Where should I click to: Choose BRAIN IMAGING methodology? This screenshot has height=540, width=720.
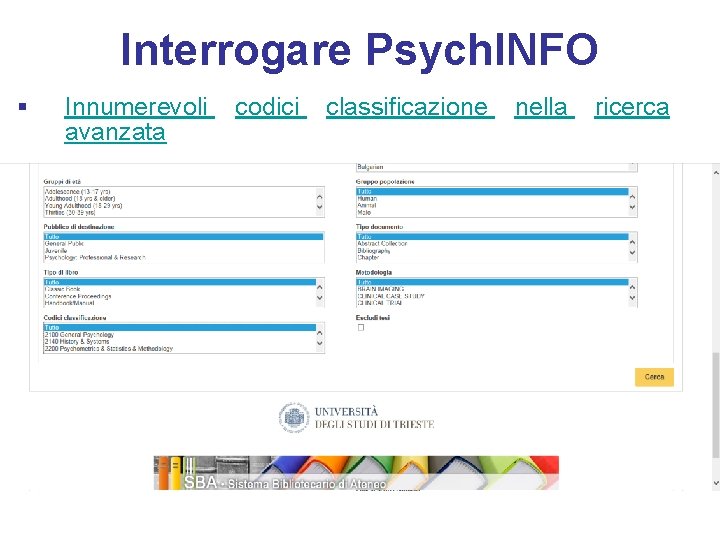pyautogui.click(x=492, y=289)
